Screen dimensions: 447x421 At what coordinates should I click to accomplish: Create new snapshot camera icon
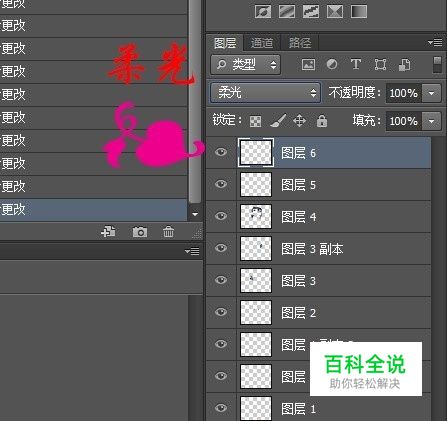140,231
